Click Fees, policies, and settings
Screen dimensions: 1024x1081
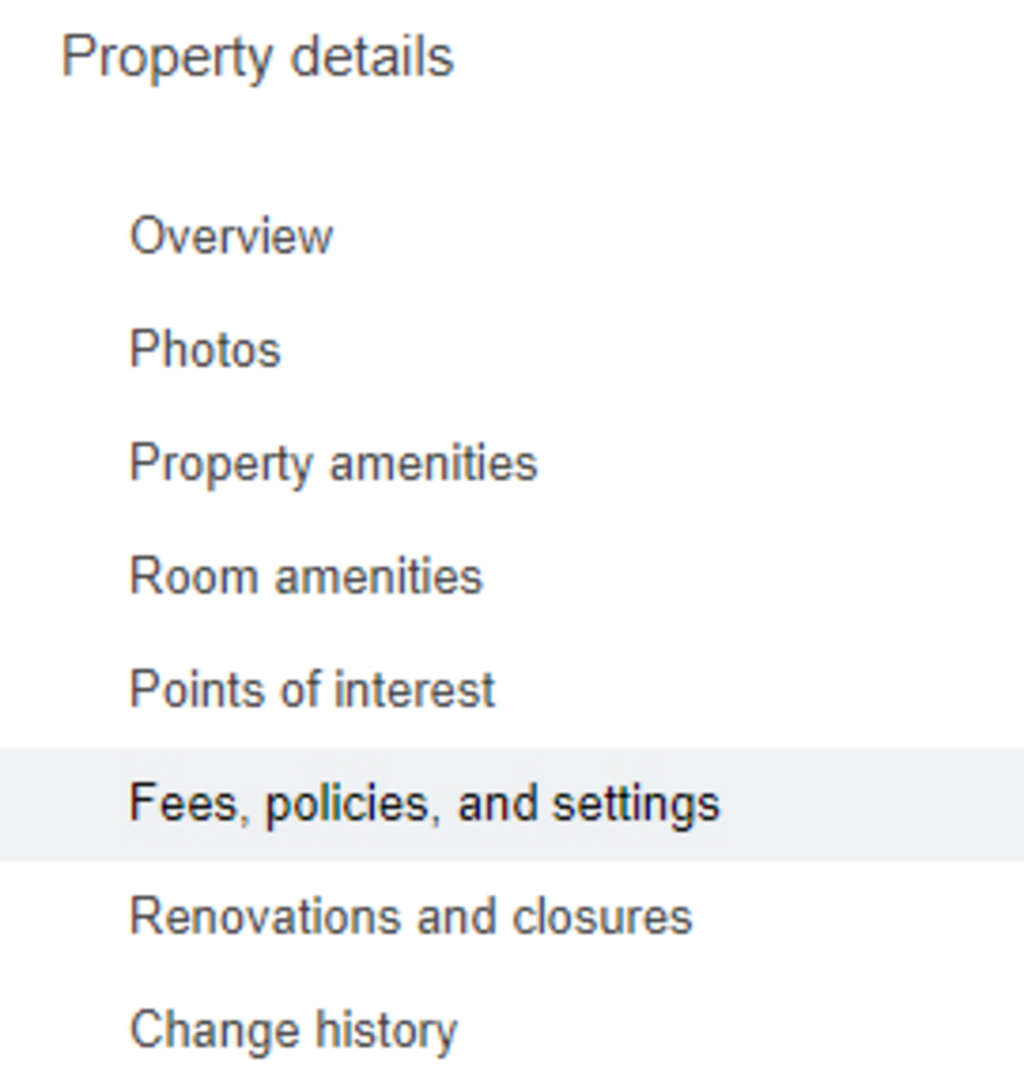click(424, 804)
